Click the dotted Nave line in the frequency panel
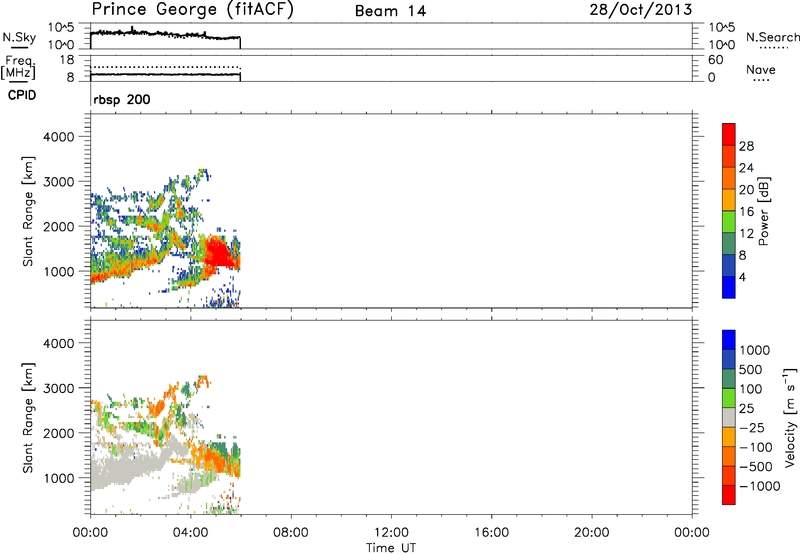The image size is (800, 554). [x=165, y=67]
